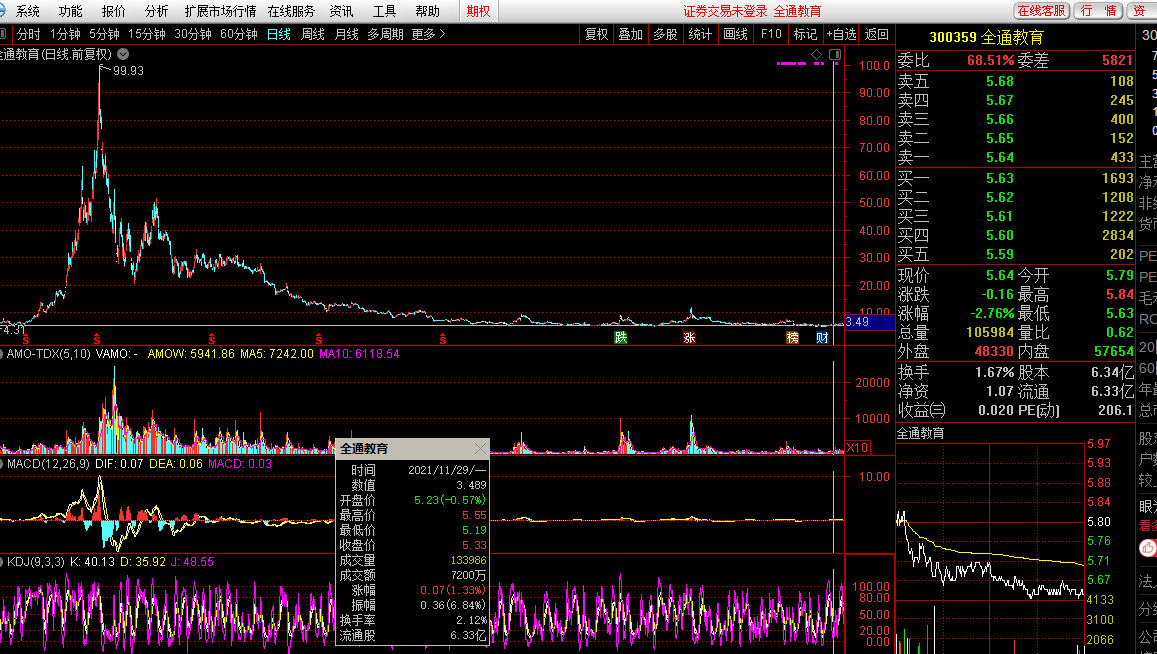This screenshot has height=654, width=1157.
Task: Click the red 期权 button in the menu bar
Action: (478, 11)
